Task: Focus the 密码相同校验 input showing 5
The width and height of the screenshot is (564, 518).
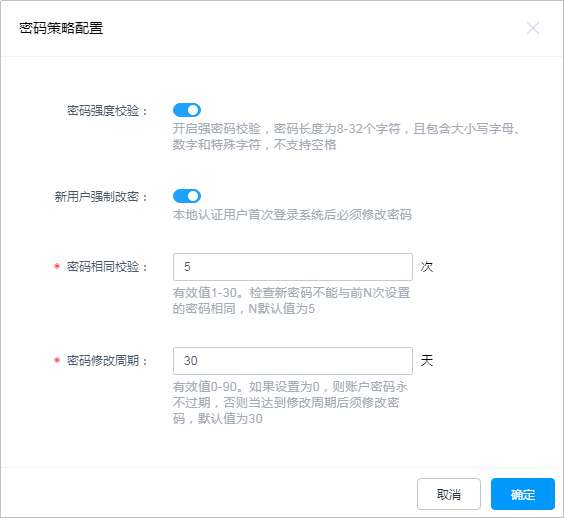Action: tap(293, 267)
